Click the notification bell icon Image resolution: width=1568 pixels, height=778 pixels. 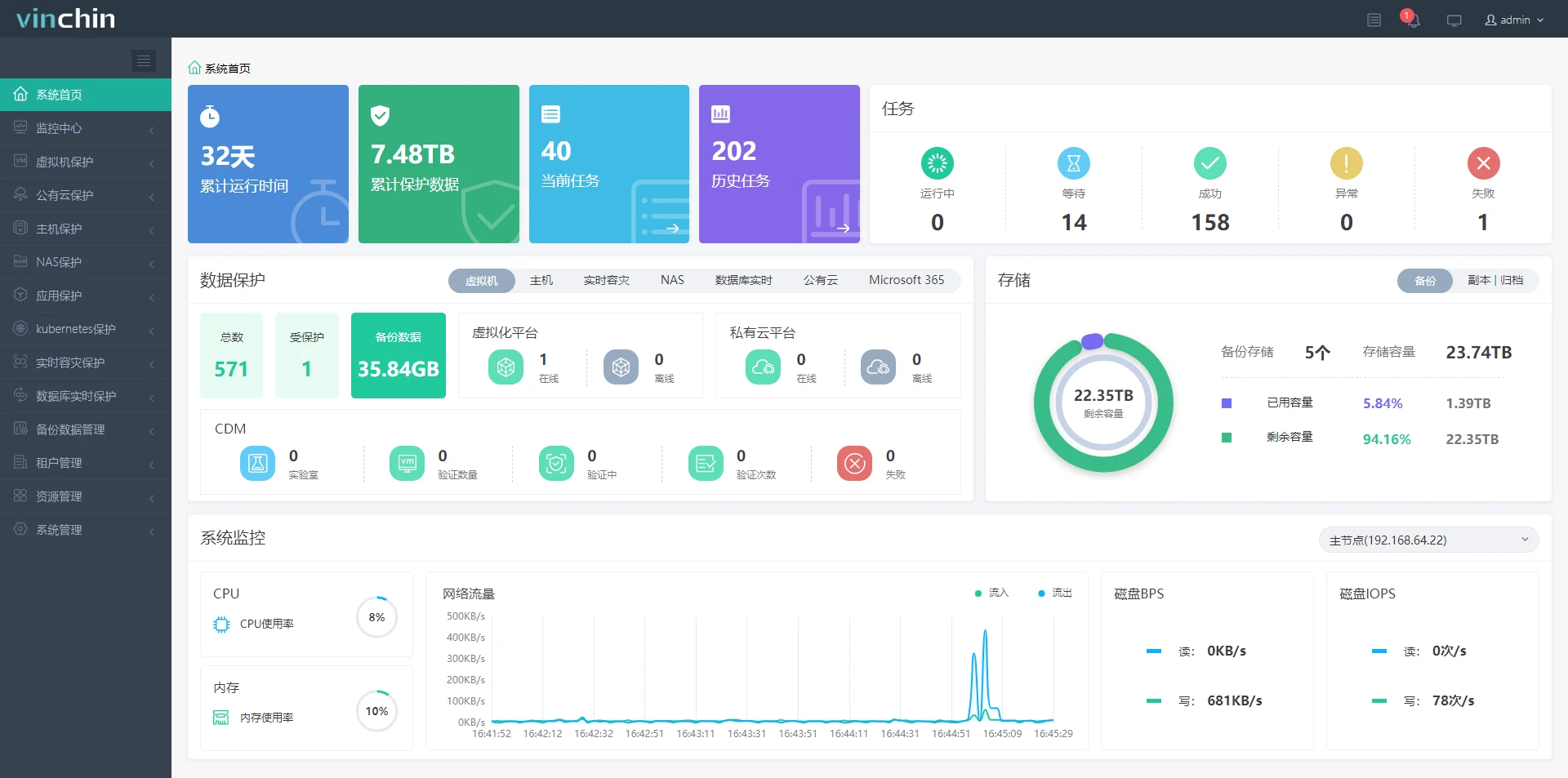[1412, 20]
